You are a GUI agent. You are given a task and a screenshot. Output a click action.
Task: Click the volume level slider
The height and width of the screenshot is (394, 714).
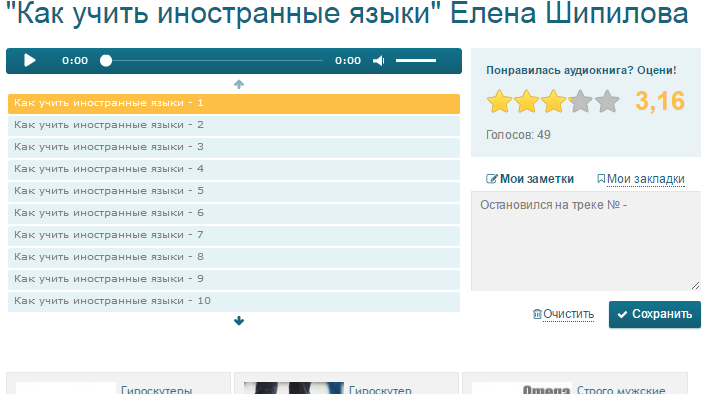(x=416, y=61)
